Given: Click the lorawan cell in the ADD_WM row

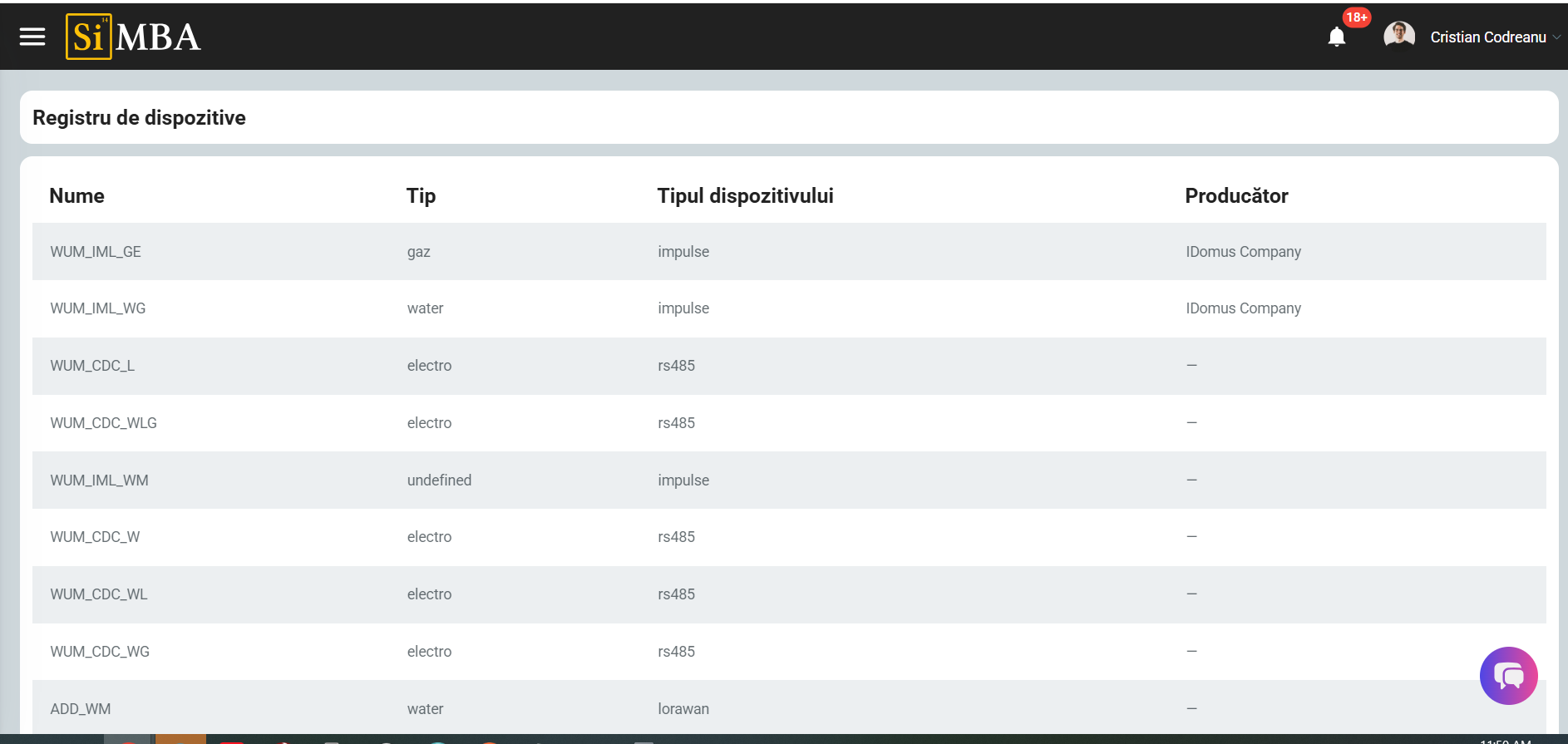Looking at the screenshot, I should (x=683, y=709).
